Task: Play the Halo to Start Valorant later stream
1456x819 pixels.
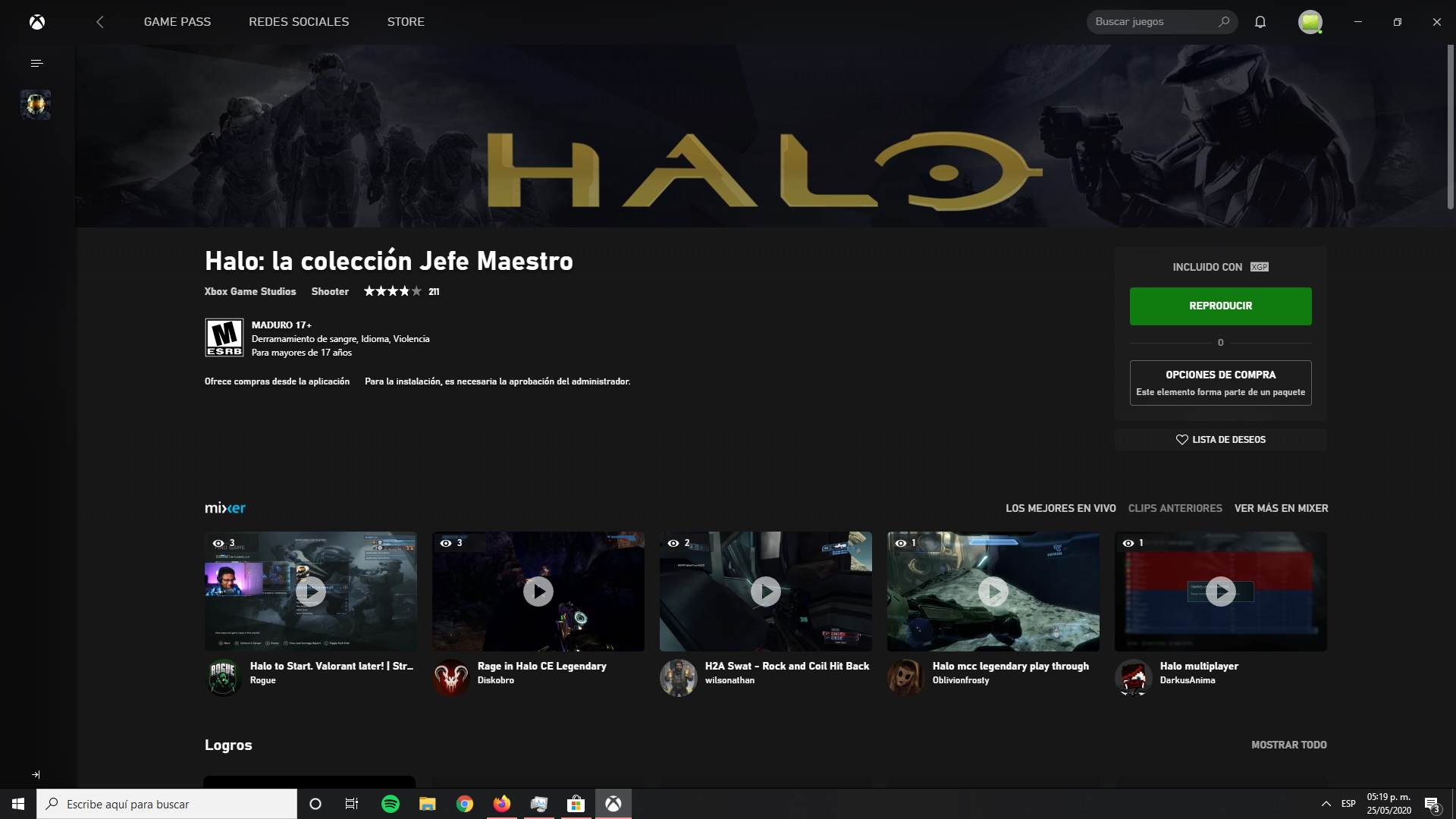Action: pyautogui.click(x=311, y=591)
